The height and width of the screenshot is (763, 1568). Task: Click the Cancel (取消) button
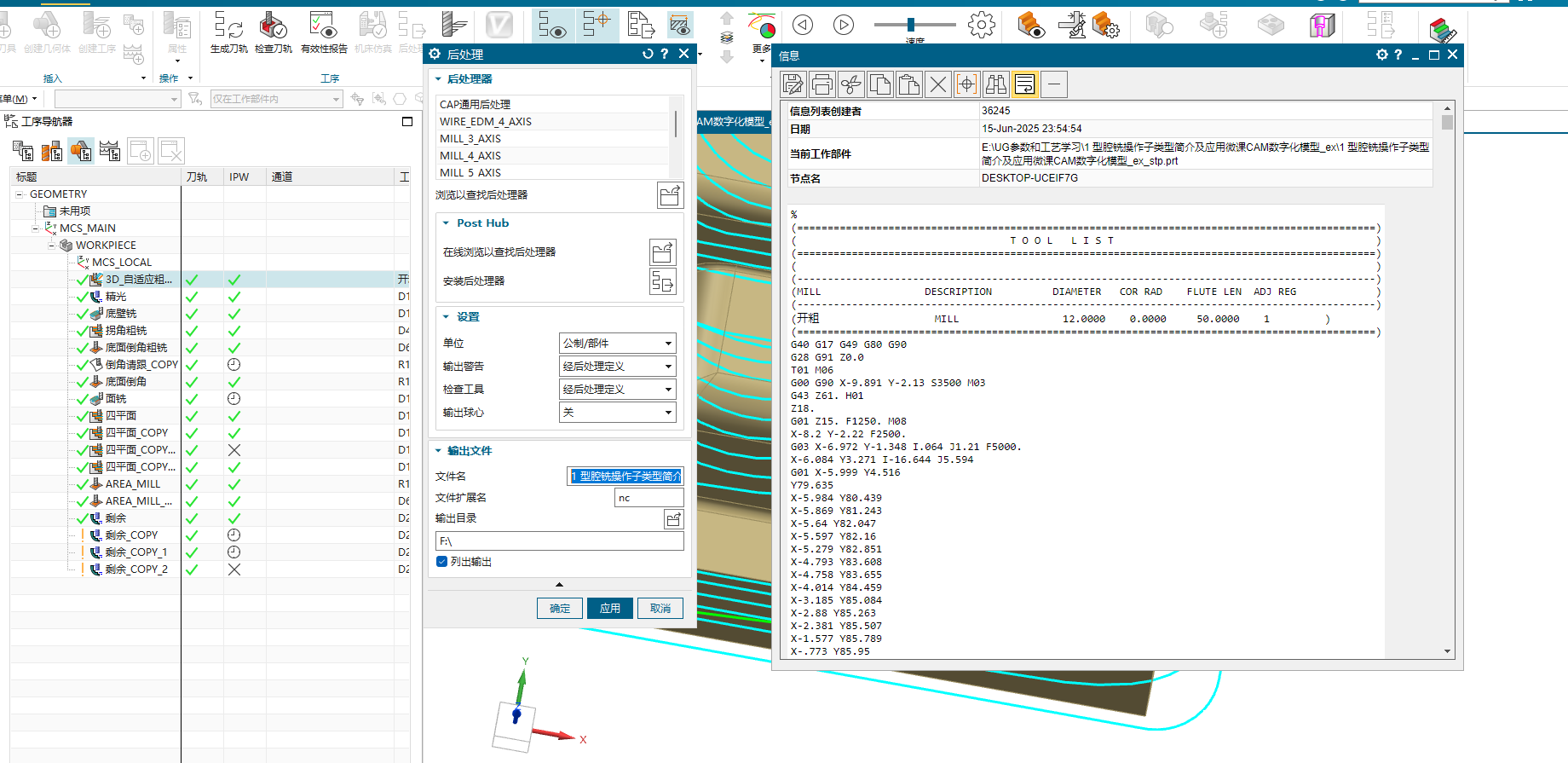pos(660,609)
